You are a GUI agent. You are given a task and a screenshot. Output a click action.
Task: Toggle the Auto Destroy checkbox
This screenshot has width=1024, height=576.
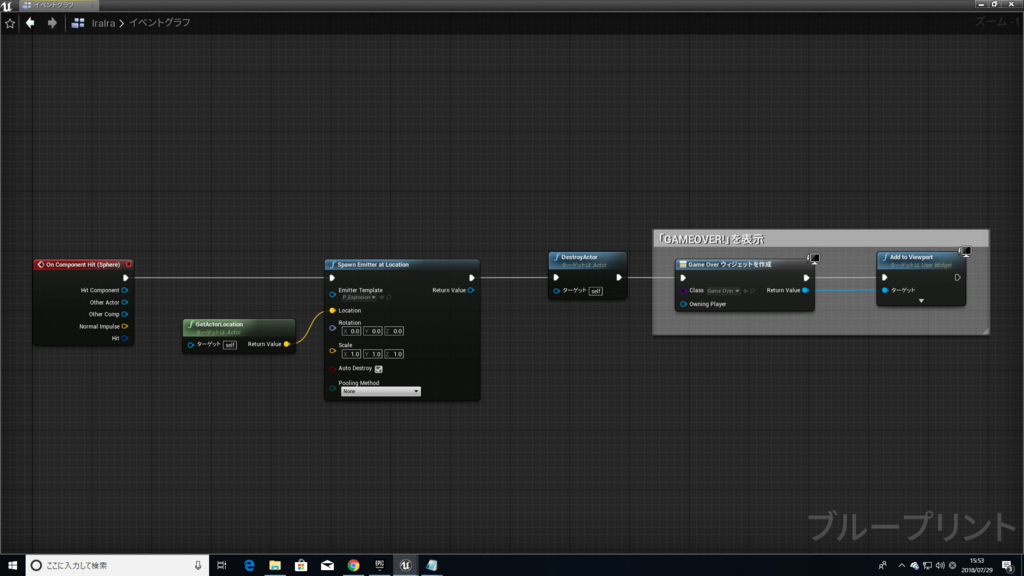point(379,369)
